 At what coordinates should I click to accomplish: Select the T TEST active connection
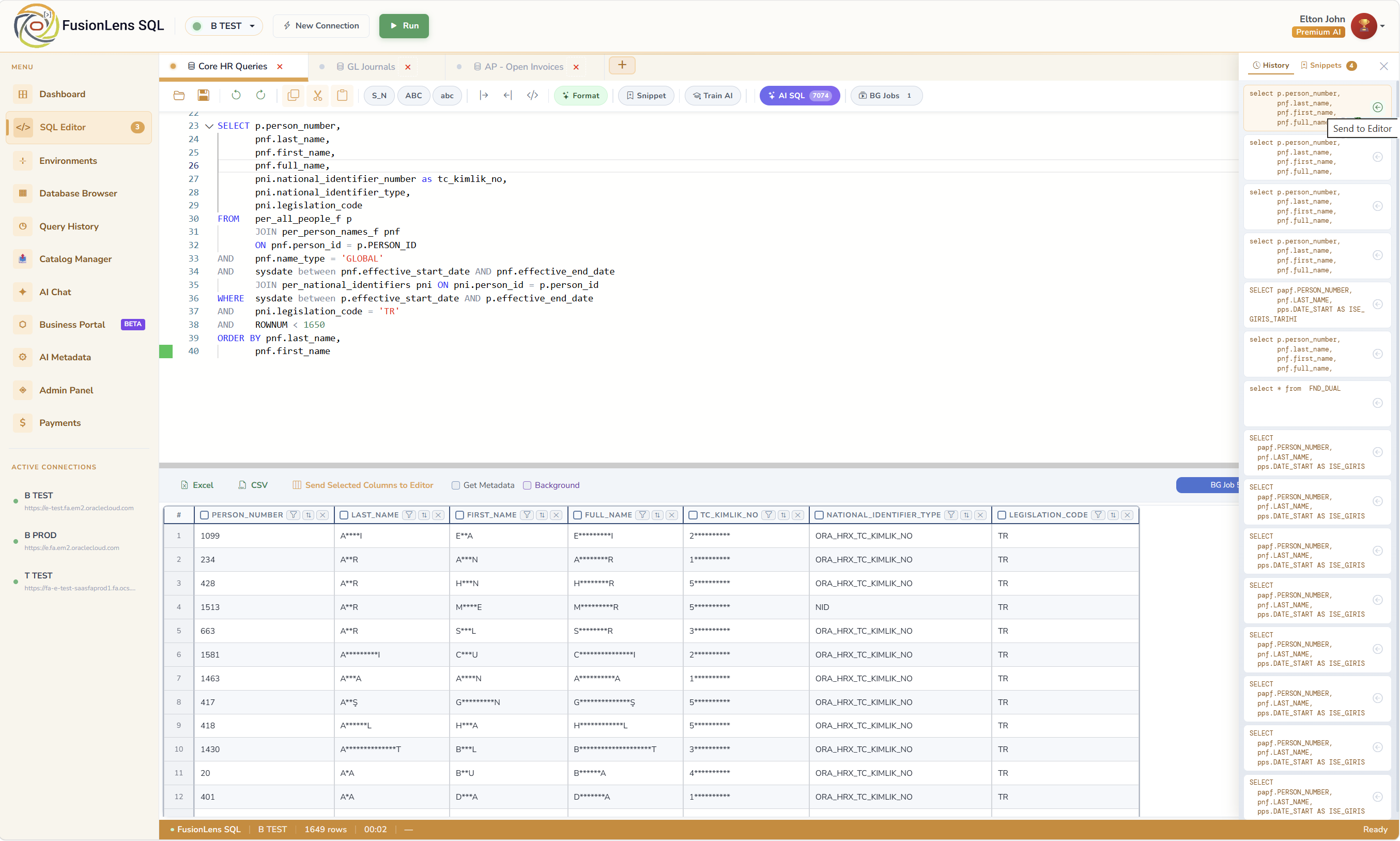[79, 582]
